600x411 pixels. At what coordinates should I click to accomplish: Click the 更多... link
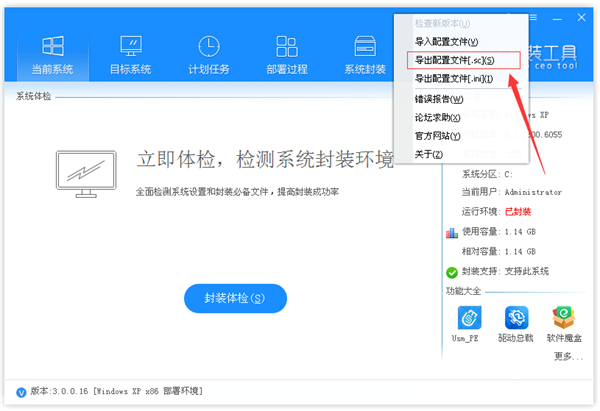[568, 356]
